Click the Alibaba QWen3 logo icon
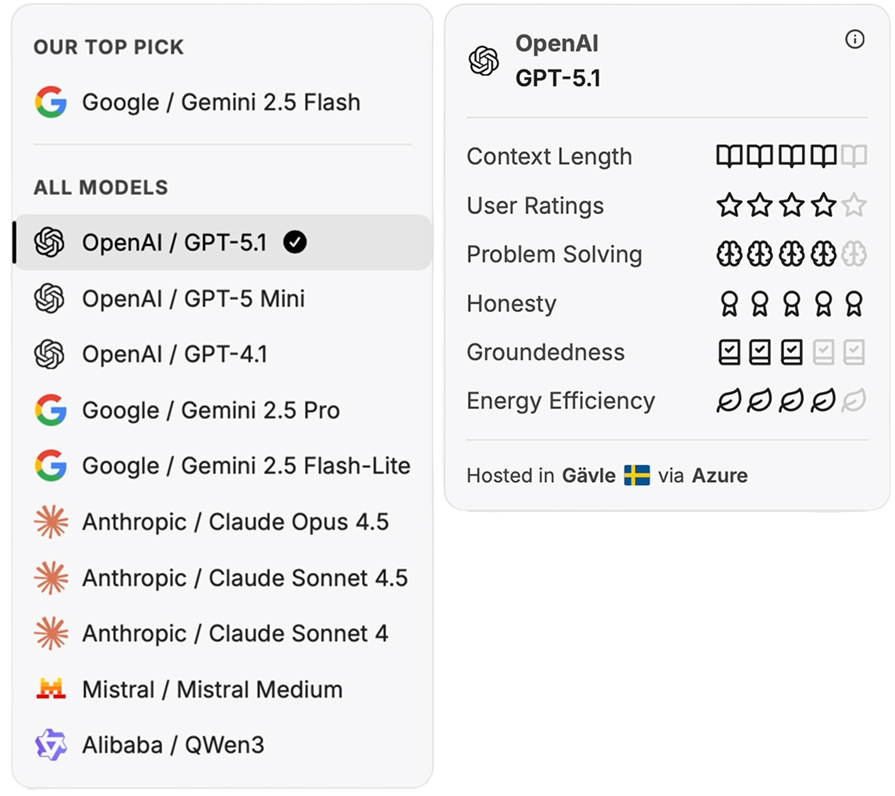The width and height of the screenshot is (895, 796). pyautogui.click(x=50, y=745)
